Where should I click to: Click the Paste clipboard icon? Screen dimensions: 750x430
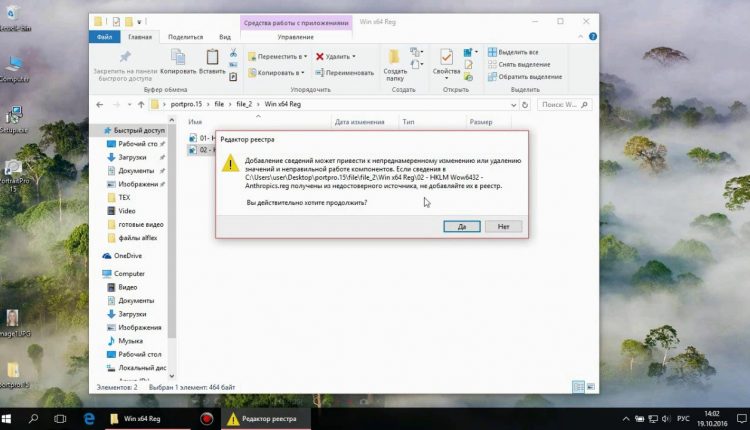(x=212, y=57)
